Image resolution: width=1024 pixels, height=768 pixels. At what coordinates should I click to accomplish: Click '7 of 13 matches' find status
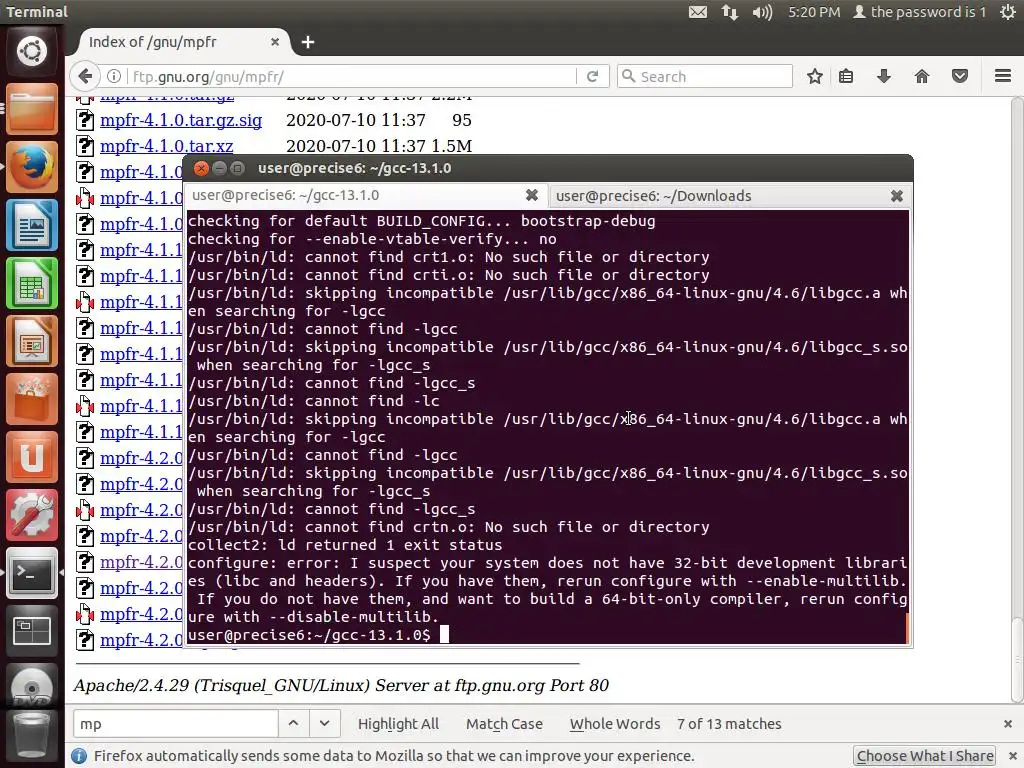tap(729, 724)
